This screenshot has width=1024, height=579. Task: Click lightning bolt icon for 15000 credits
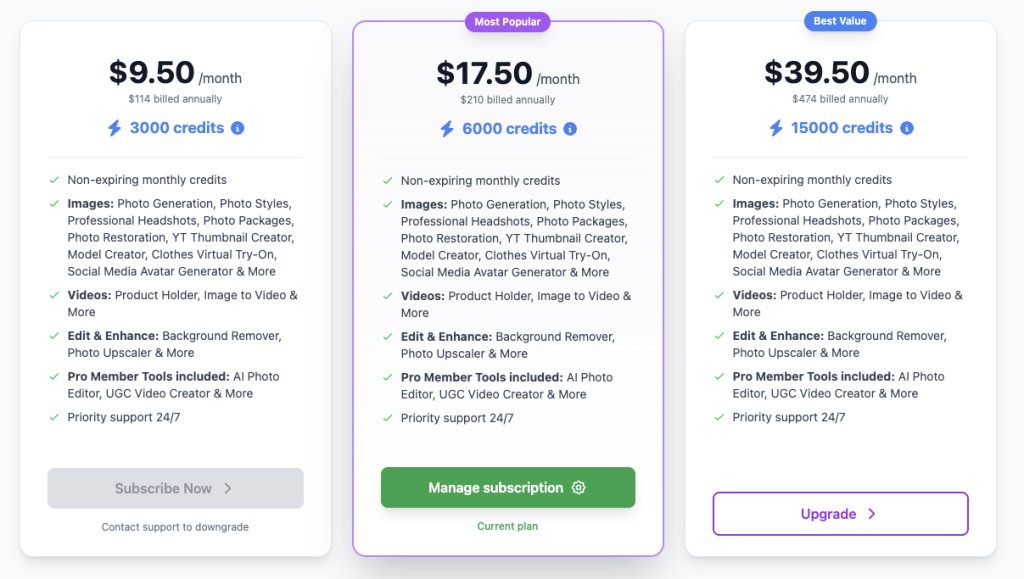point(776,128)
